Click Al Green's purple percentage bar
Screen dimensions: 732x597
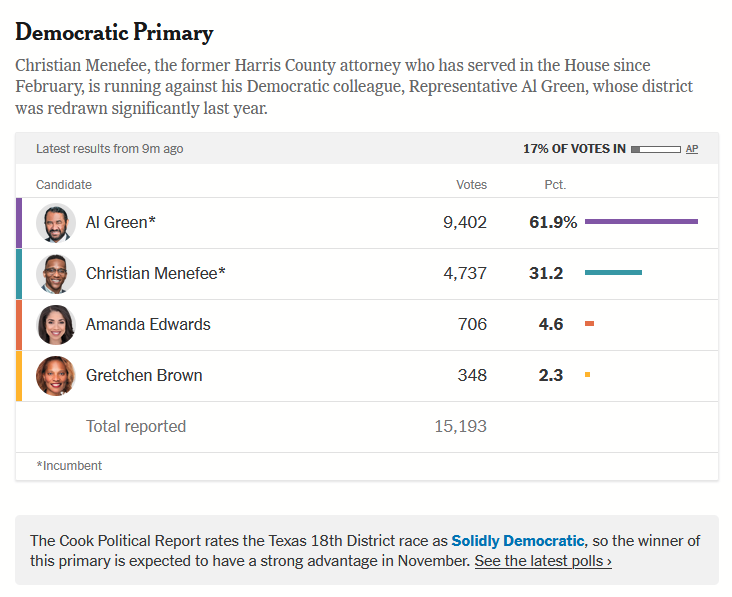pos(641,222)
